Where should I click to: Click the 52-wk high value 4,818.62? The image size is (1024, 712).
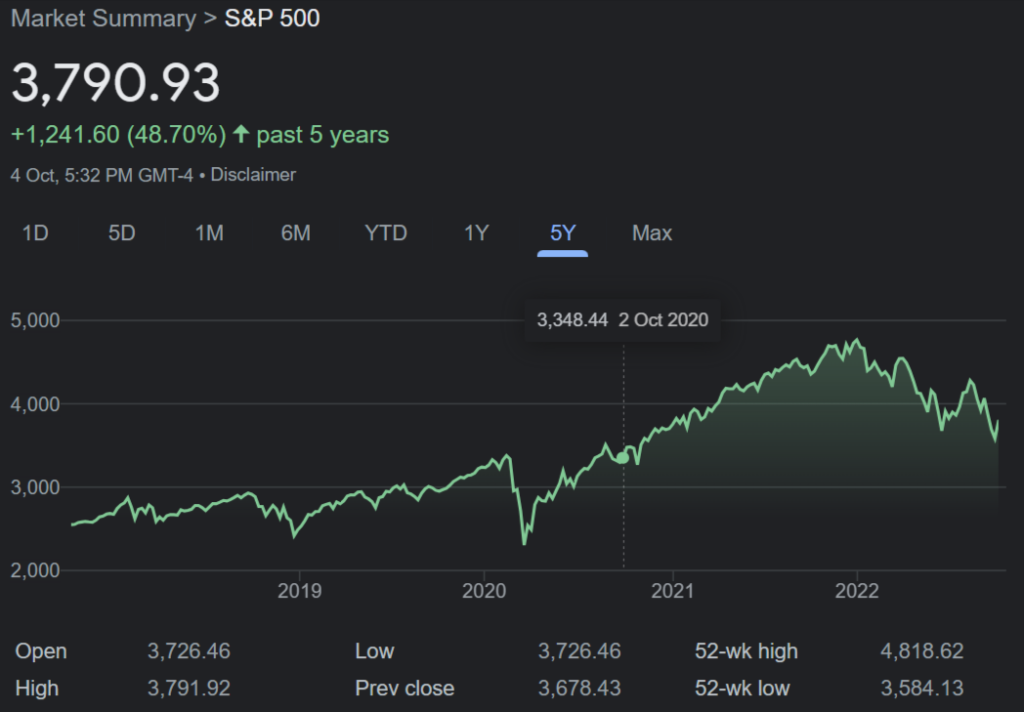click(x=922, y=651)
